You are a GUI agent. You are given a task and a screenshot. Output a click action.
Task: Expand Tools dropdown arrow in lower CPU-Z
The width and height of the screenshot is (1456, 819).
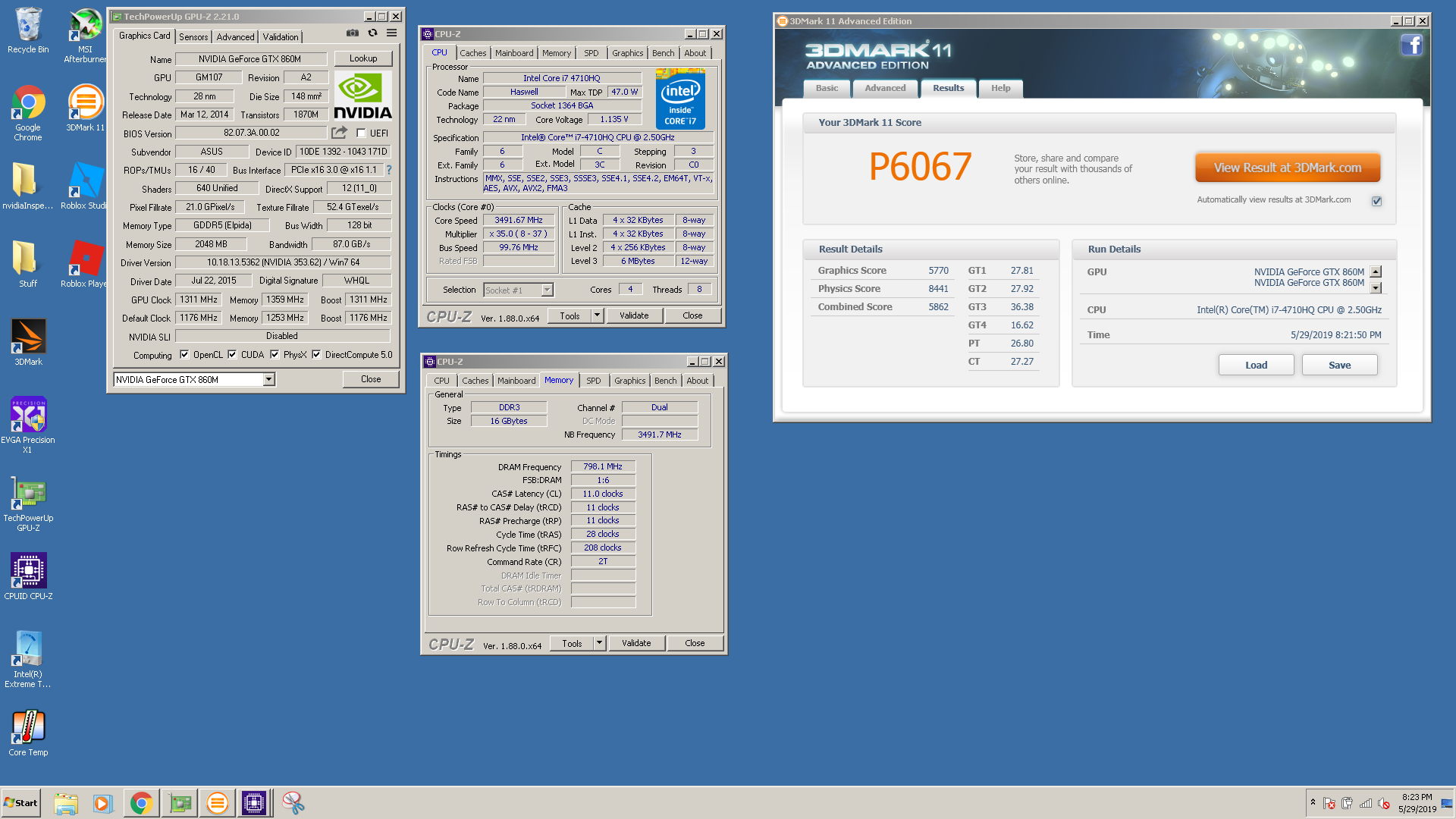coord(599,643)
